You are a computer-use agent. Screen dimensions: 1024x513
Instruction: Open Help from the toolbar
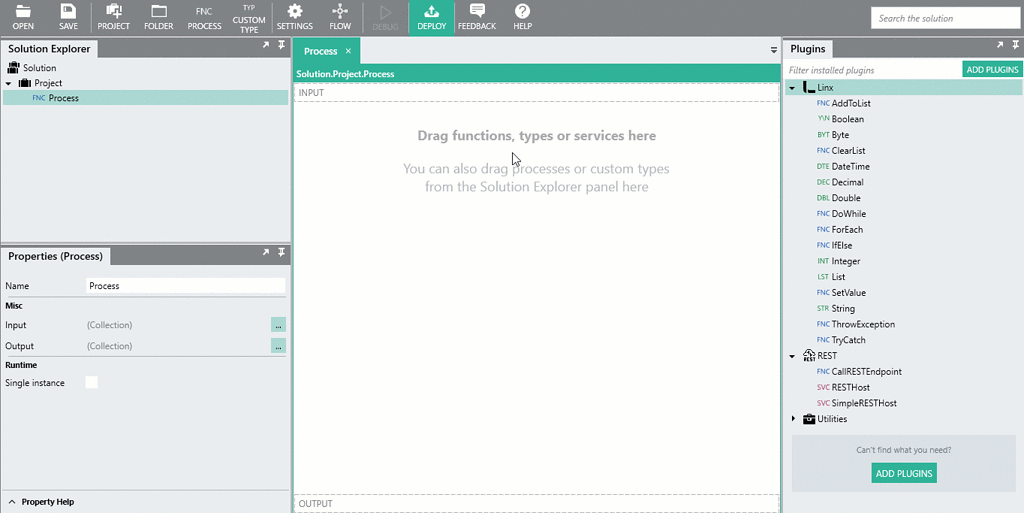(x=522, y=18)
